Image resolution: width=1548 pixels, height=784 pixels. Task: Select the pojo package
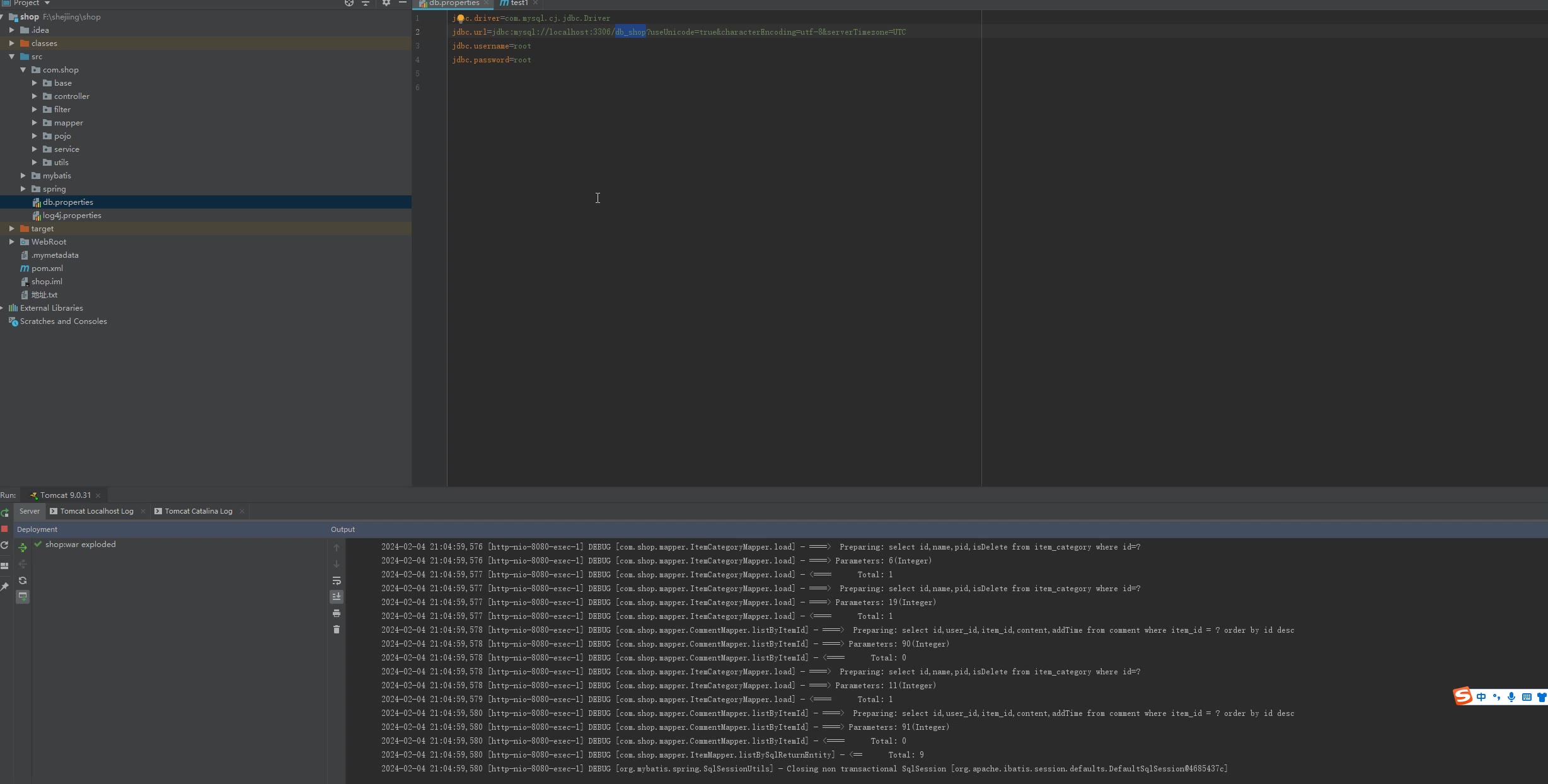point(62,135)
